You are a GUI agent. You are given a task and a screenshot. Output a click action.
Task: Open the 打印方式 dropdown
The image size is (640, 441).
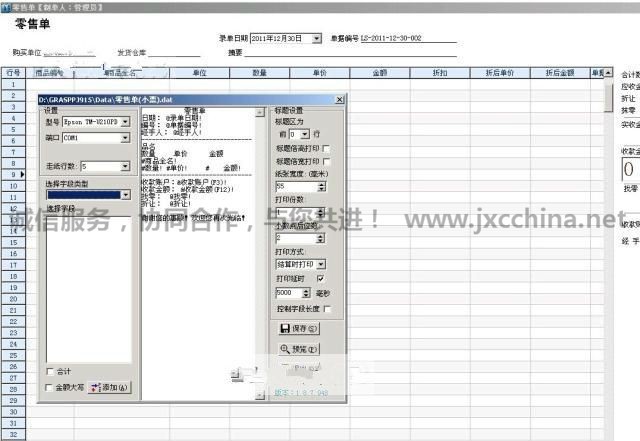coord(321,265)
